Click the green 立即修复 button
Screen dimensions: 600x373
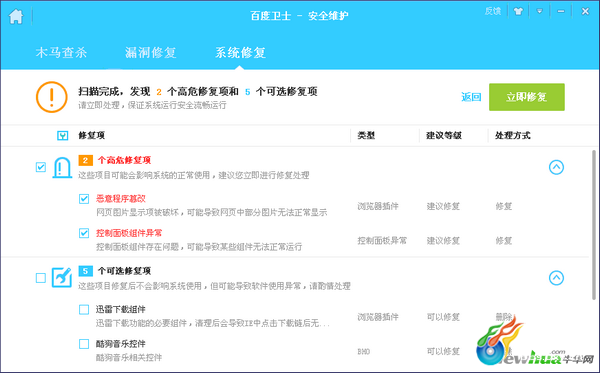[527, 97]
